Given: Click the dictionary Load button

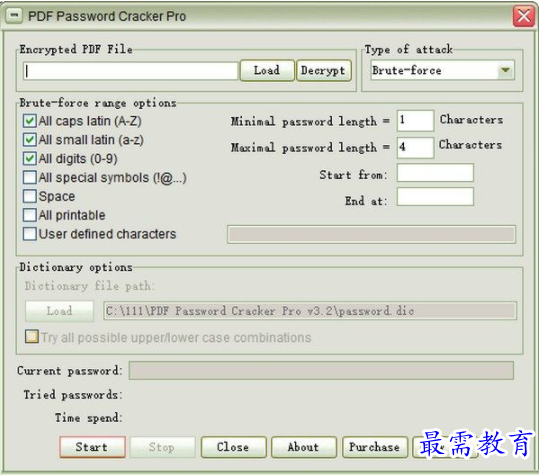Looking at the screenshot, I should (59, 311).
